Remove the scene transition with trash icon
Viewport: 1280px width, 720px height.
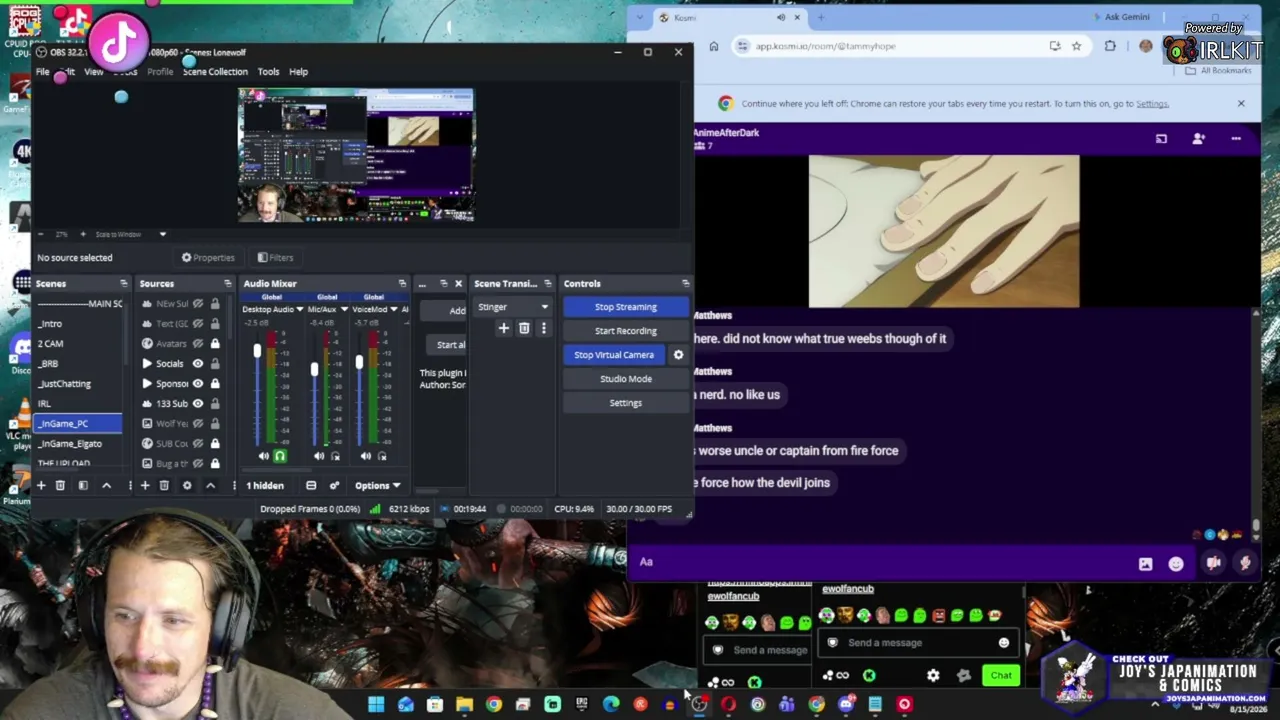point(524,328)
